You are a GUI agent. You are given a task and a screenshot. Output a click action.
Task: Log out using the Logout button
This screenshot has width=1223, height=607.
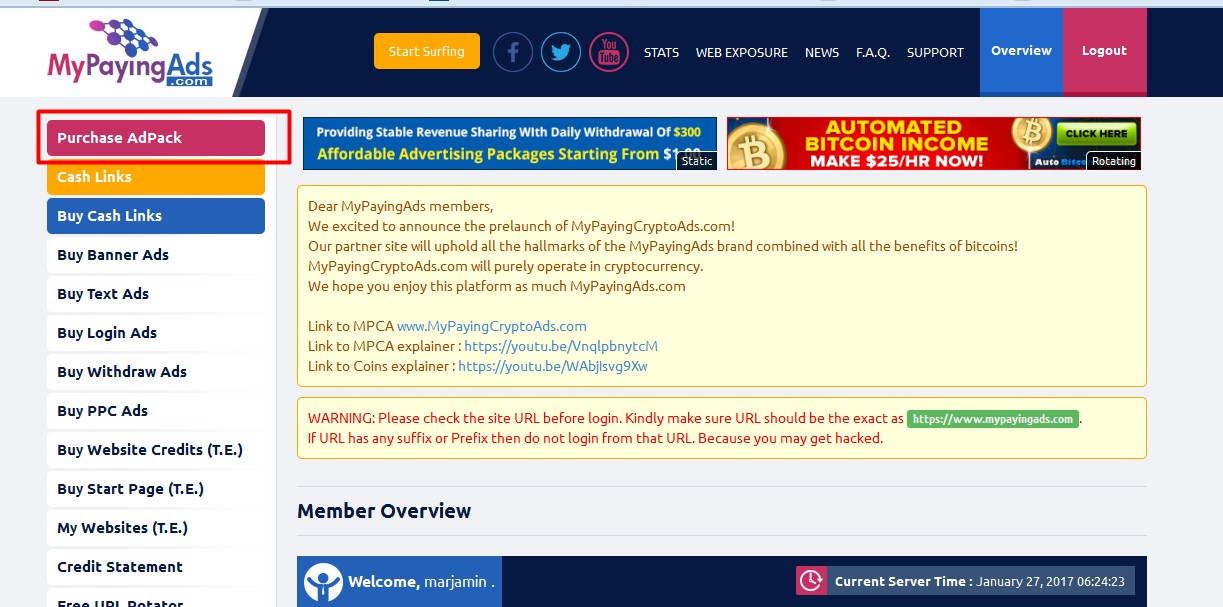(x=1104, y=50)
